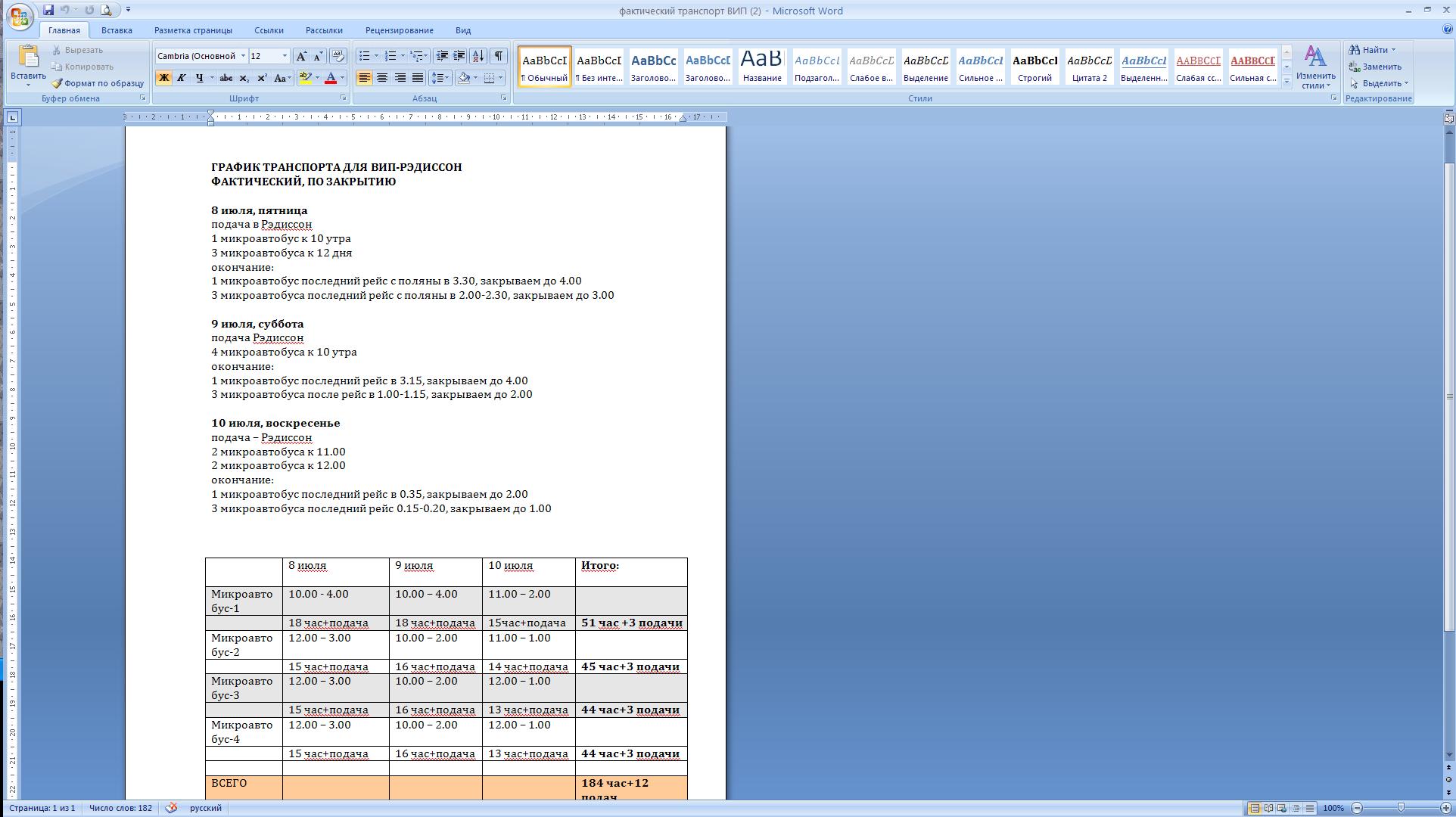Click the Save floppy disk icon
Viewport: 1456px width, 817px height.
coord(48,10)
